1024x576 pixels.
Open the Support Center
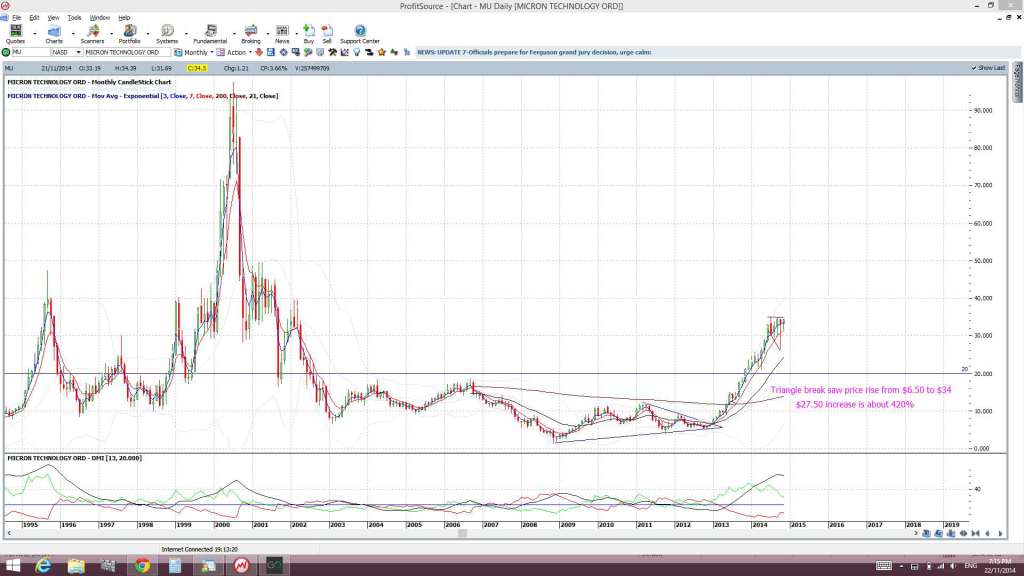360,34
